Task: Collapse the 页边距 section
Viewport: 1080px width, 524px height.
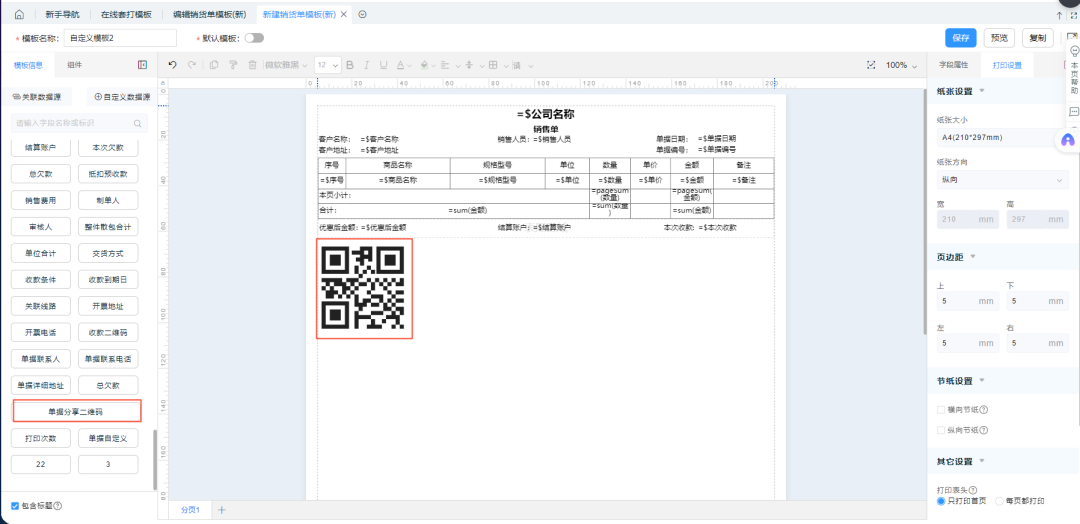Action: [973, 256]
